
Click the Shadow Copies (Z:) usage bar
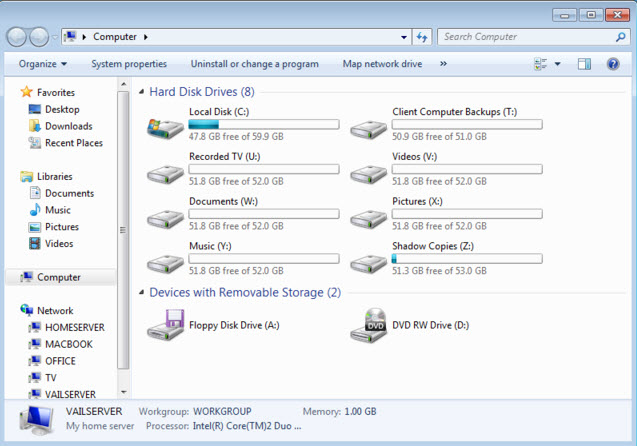[467, 258]
